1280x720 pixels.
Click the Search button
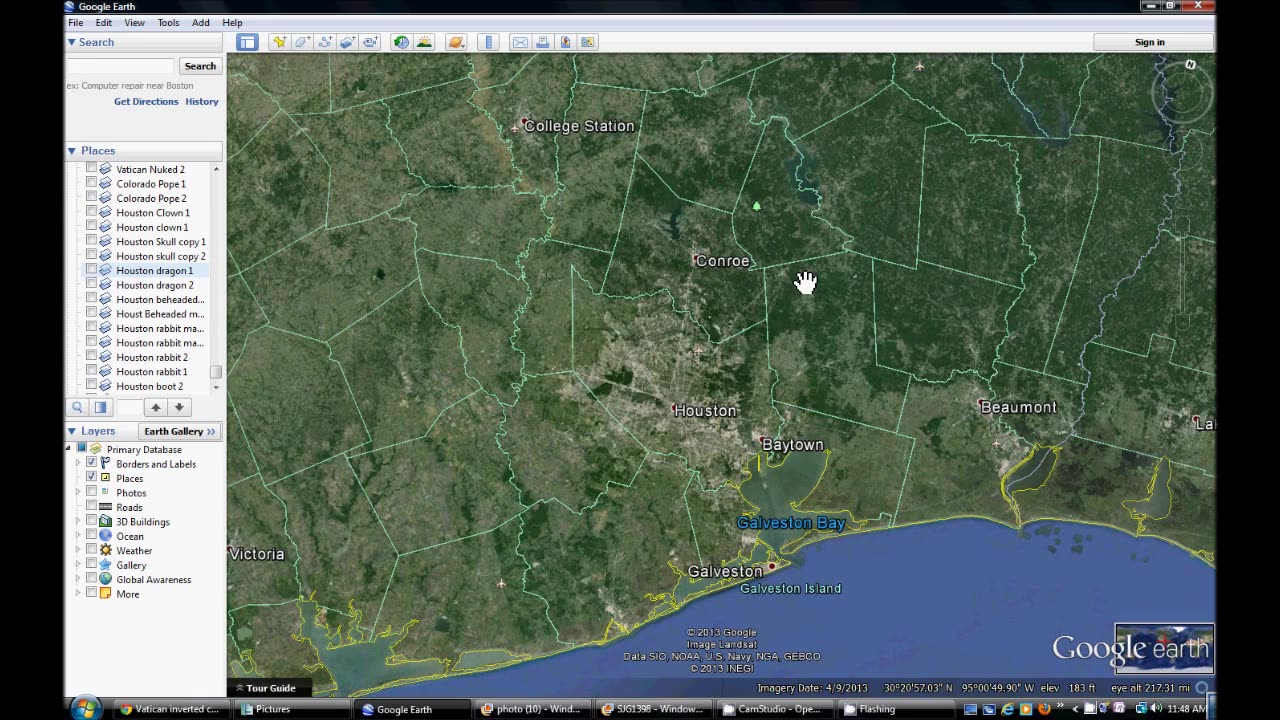pos(200,66)
